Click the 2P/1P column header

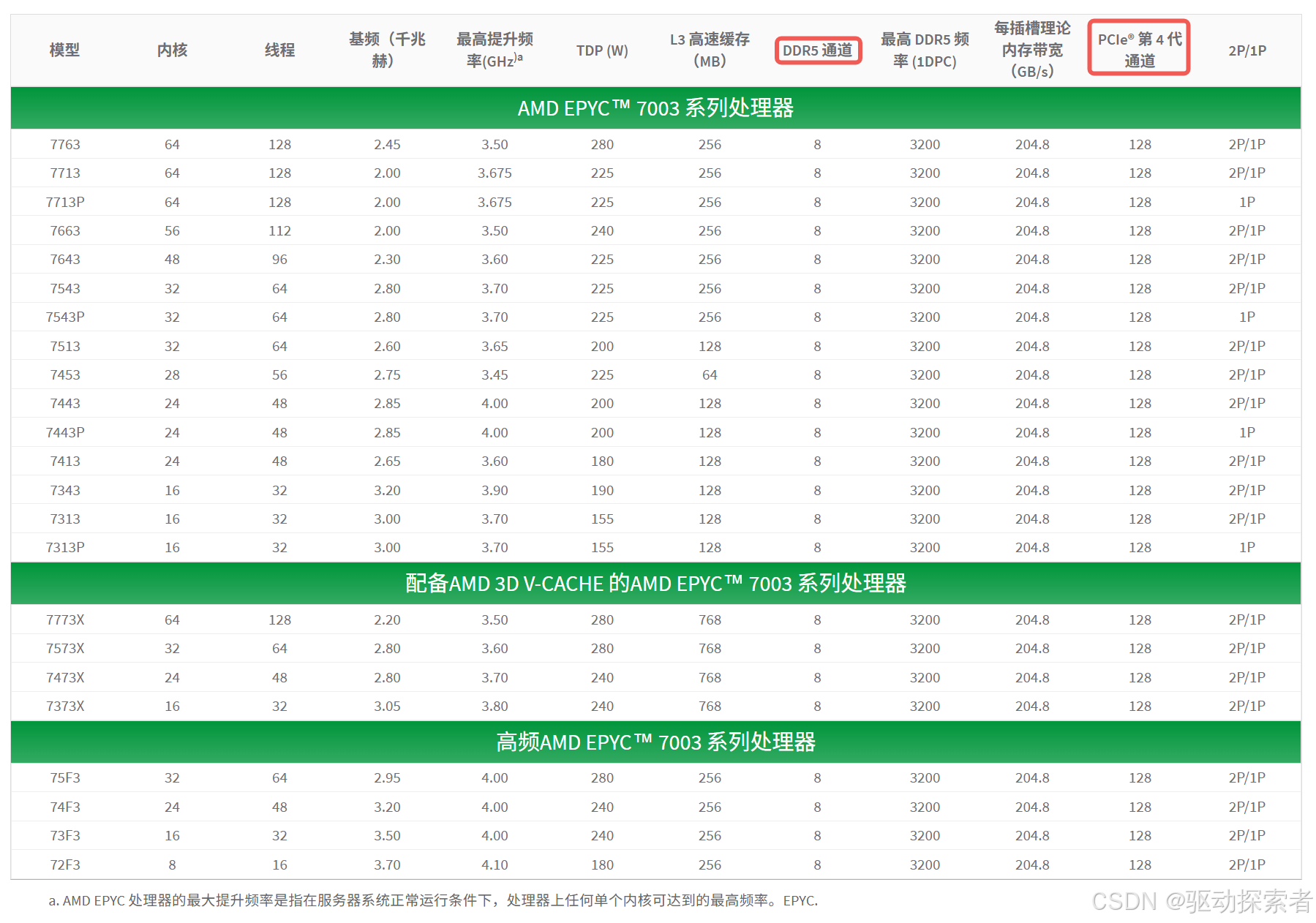pyautogui.click(x=1247, y=50)
